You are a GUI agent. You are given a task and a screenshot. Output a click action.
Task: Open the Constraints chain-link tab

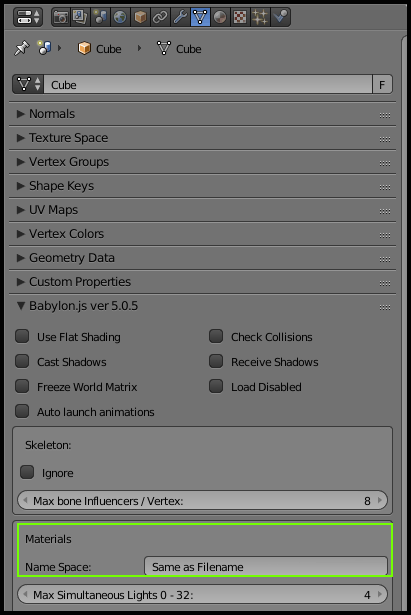160,17
